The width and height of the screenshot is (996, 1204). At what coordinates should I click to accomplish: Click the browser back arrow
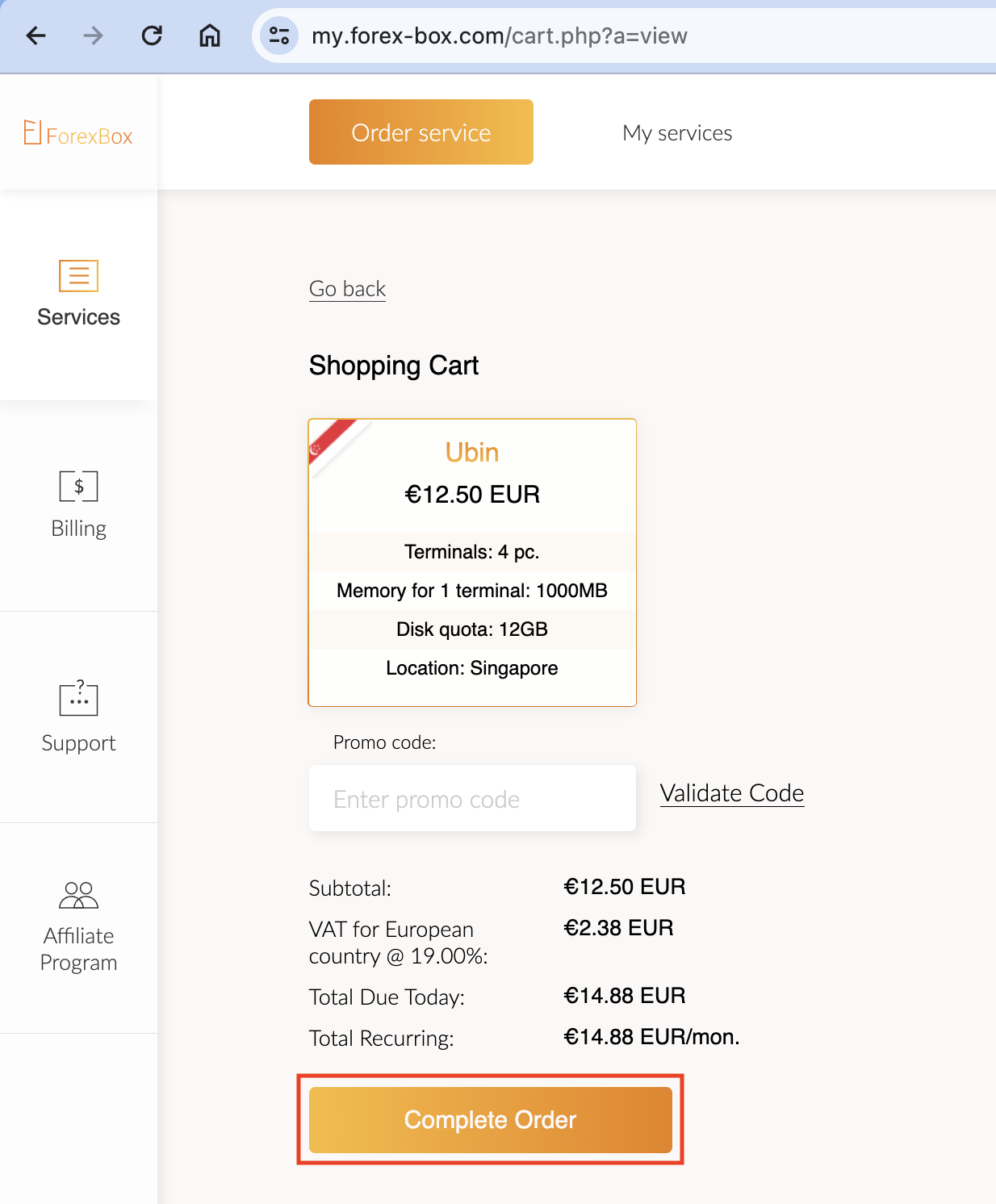click(x=36, y=36)
